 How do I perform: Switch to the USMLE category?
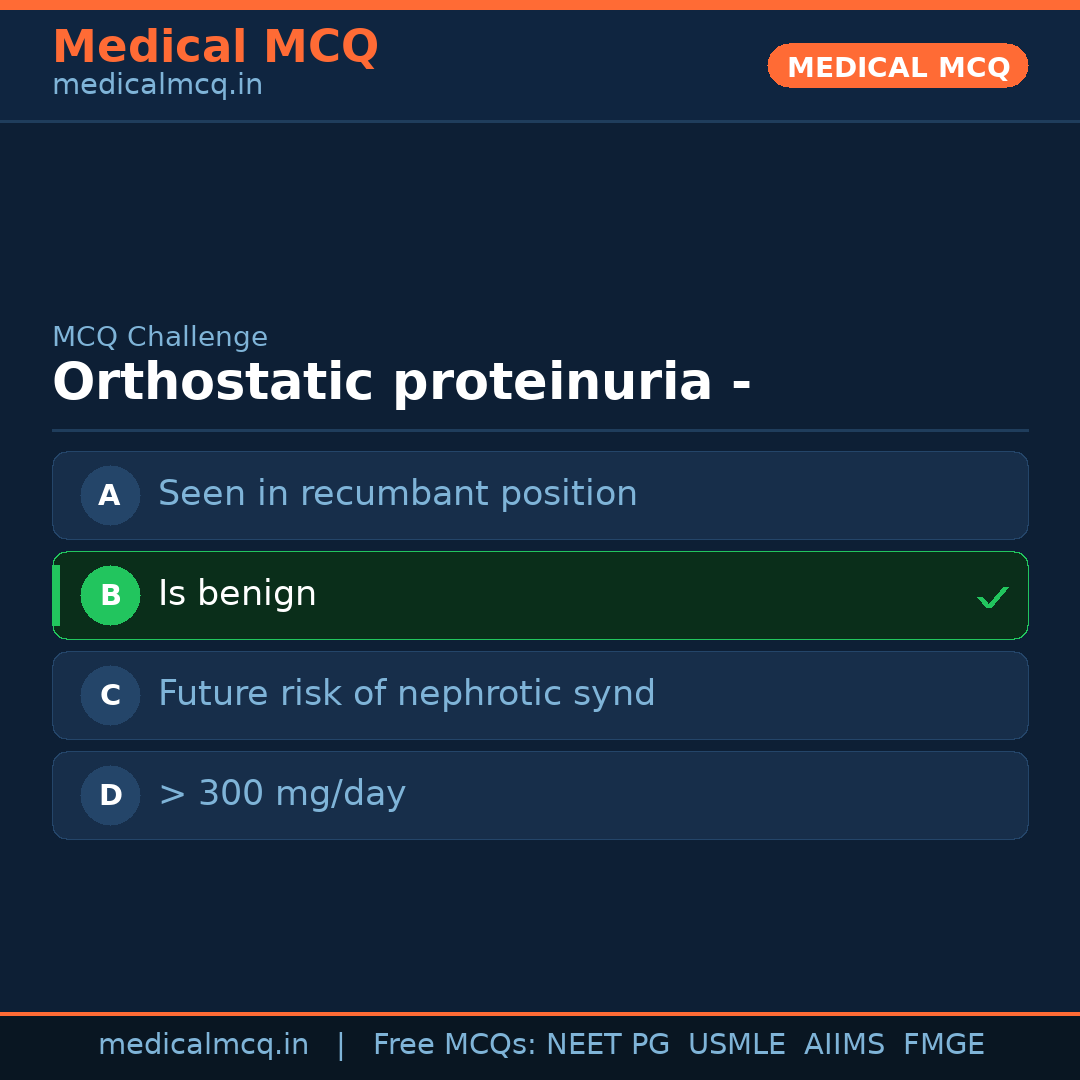(x=737, y=1044)
